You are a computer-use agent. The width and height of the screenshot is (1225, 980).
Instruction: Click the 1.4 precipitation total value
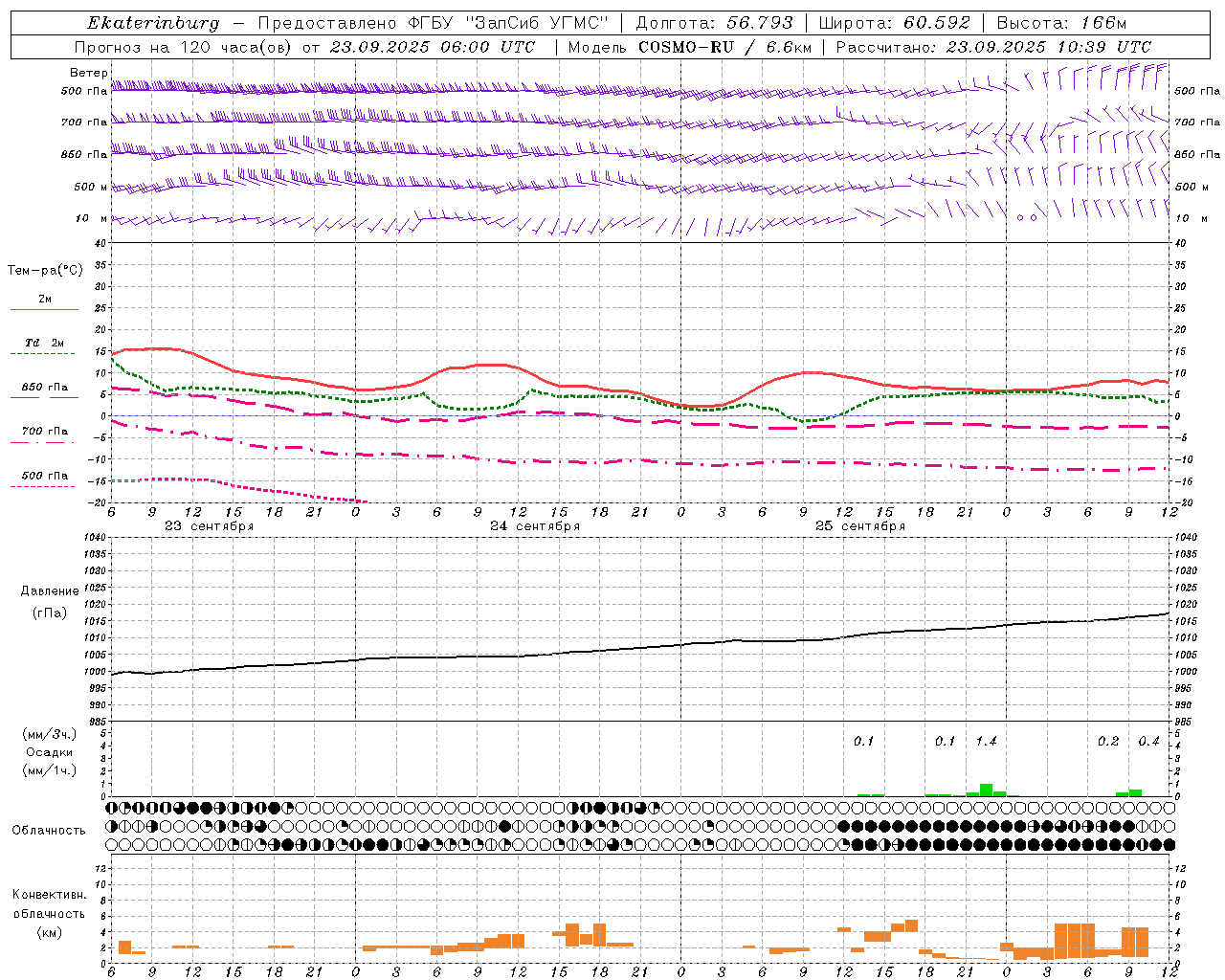986,741
